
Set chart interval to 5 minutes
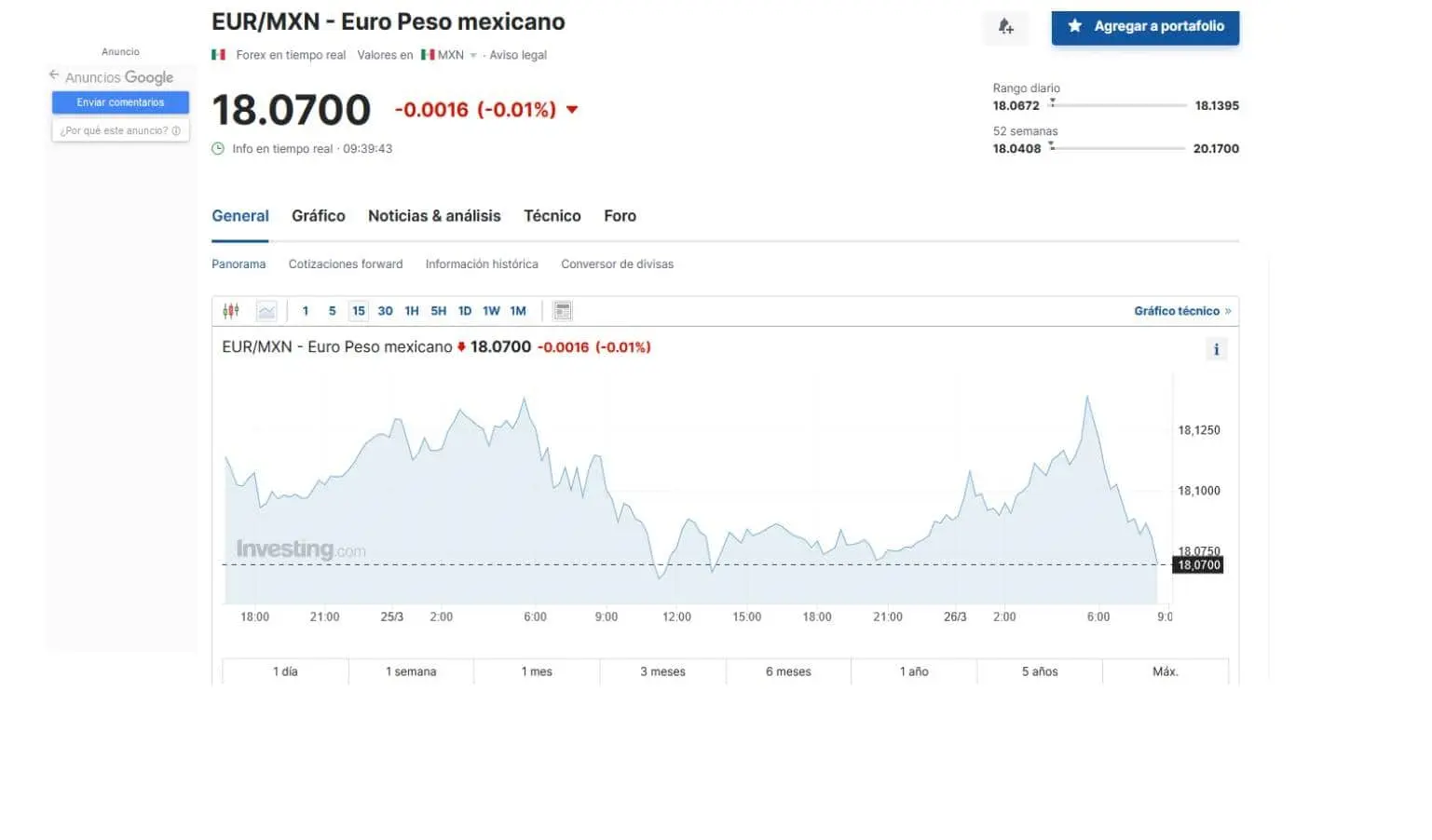[332, 311]
